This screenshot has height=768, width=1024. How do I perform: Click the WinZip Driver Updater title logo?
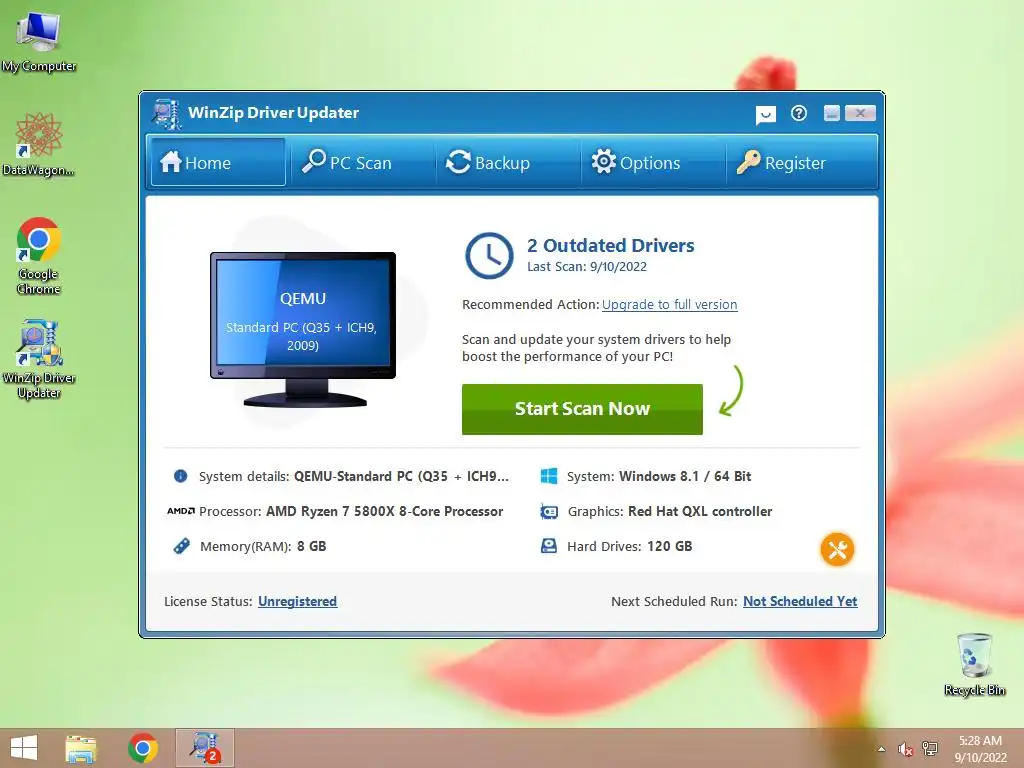click(x=167, y=114)
